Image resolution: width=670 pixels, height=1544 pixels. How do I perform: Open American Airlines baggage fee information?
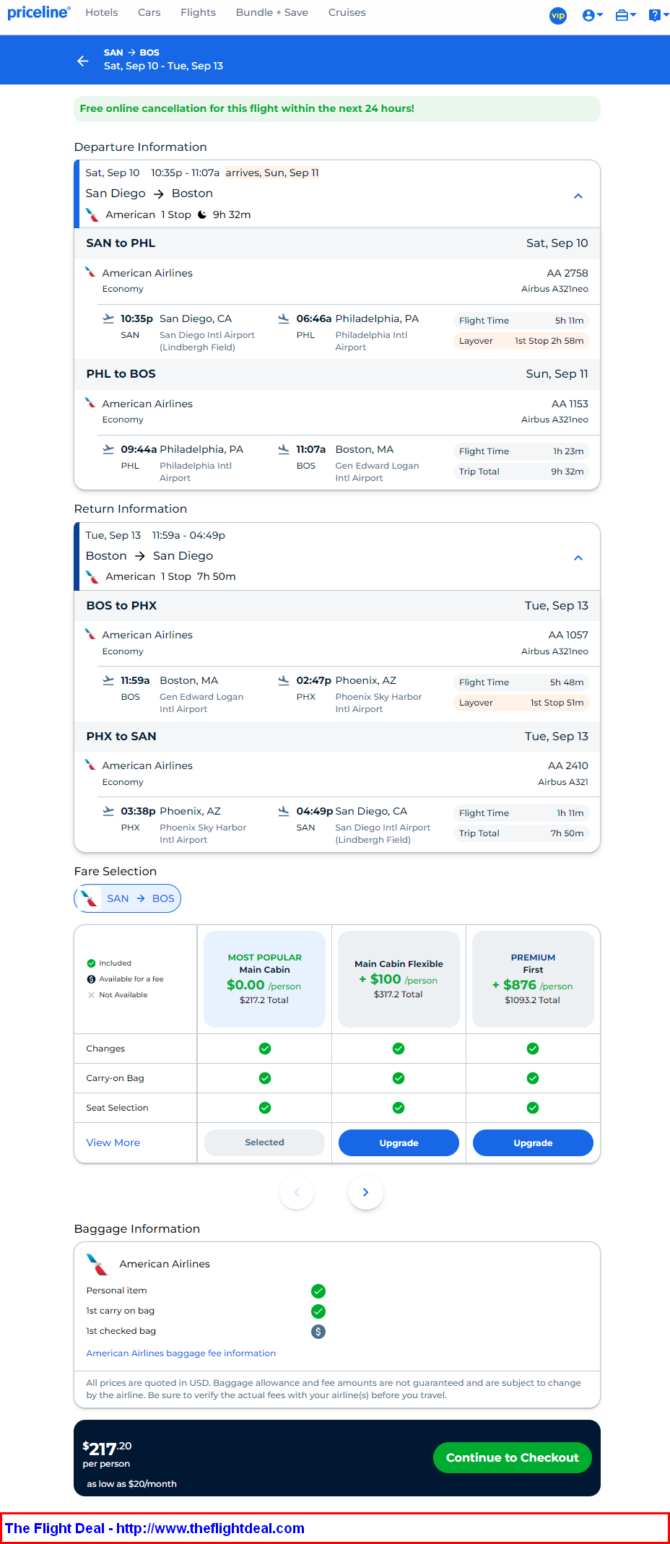click(181, 1353)
